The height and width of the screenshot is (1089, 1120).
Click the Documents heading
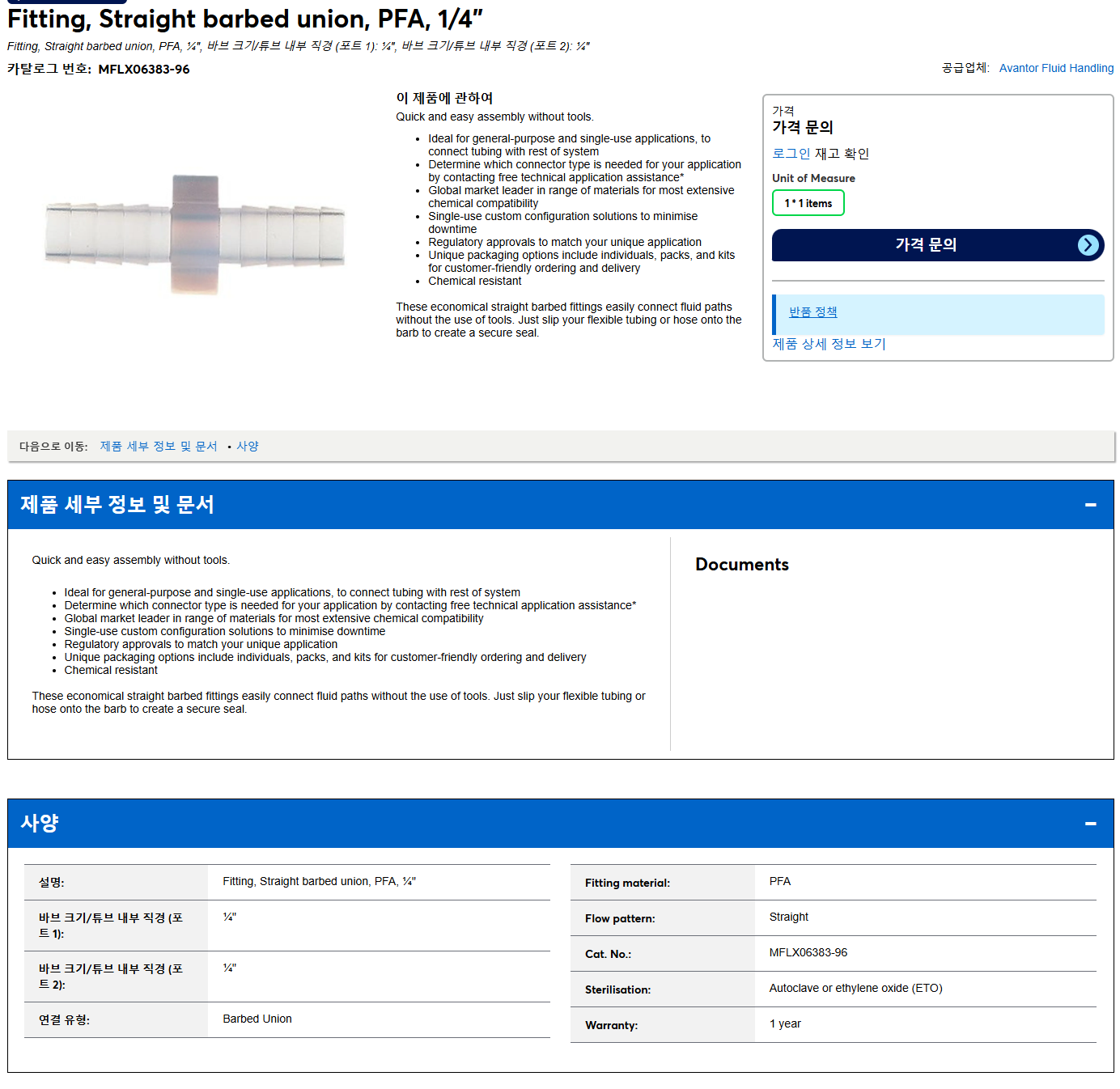tap(742, 565)
